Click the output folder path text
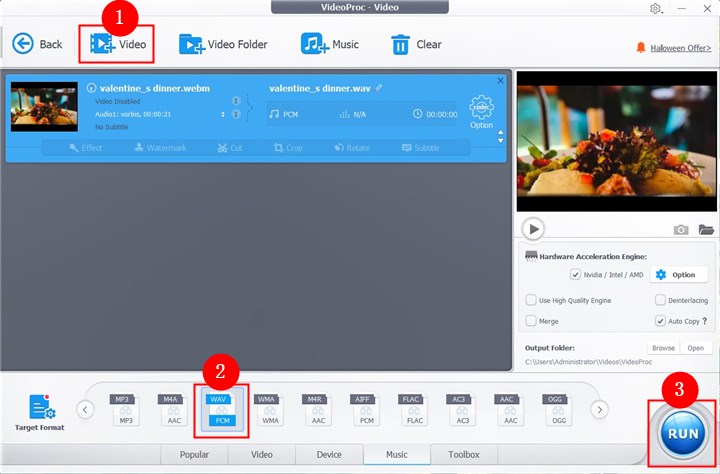The height and width of the screenshot is (474, 720). coord(588,362)
